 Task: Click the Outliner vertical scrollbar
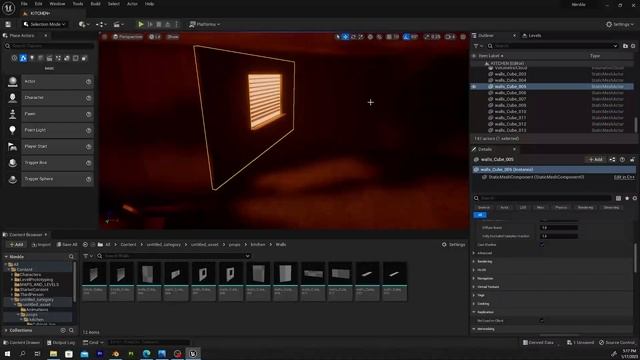coord(636,125)
